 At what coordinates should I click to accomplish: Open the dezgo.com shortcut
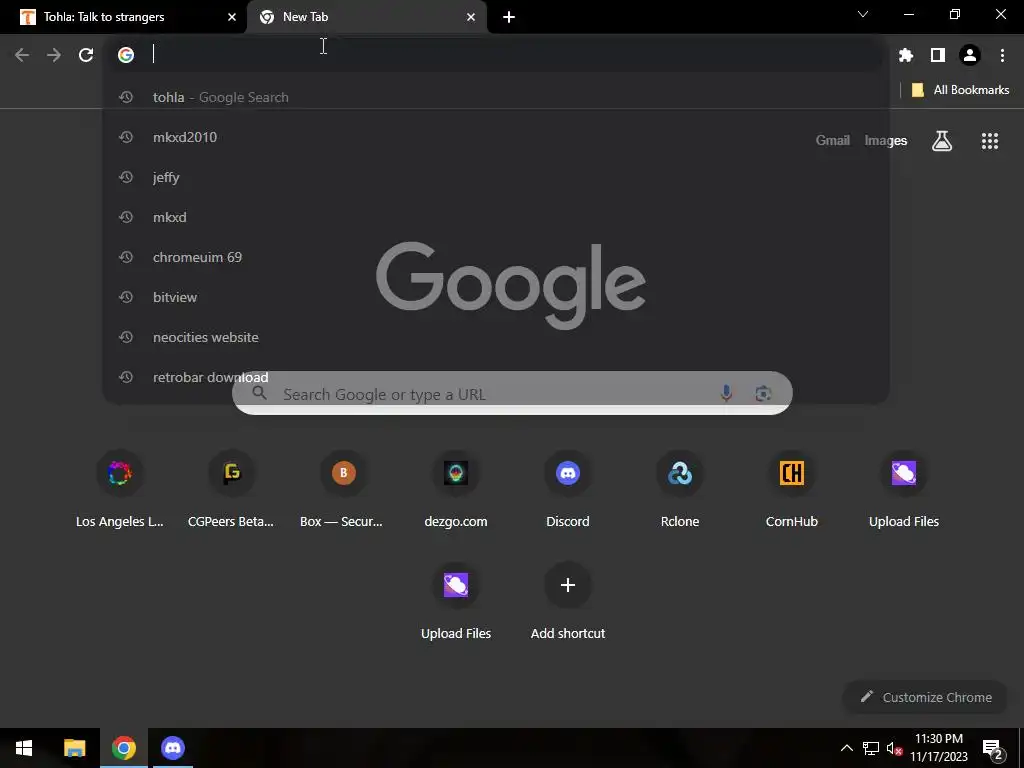[x=456, y=489]
